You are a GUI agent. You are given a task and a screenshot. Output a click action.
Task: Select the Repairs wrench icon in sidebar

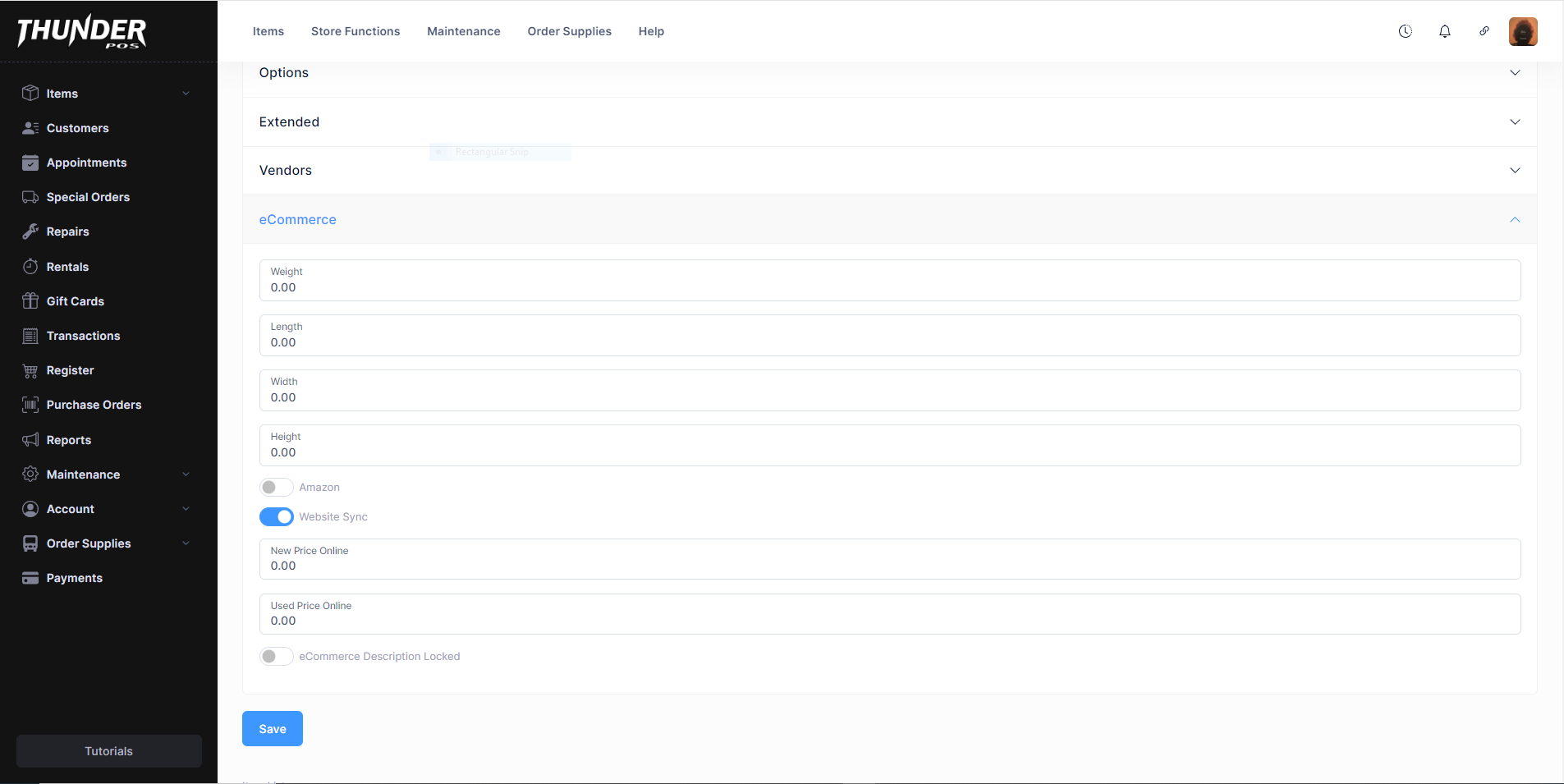(30, 232)
